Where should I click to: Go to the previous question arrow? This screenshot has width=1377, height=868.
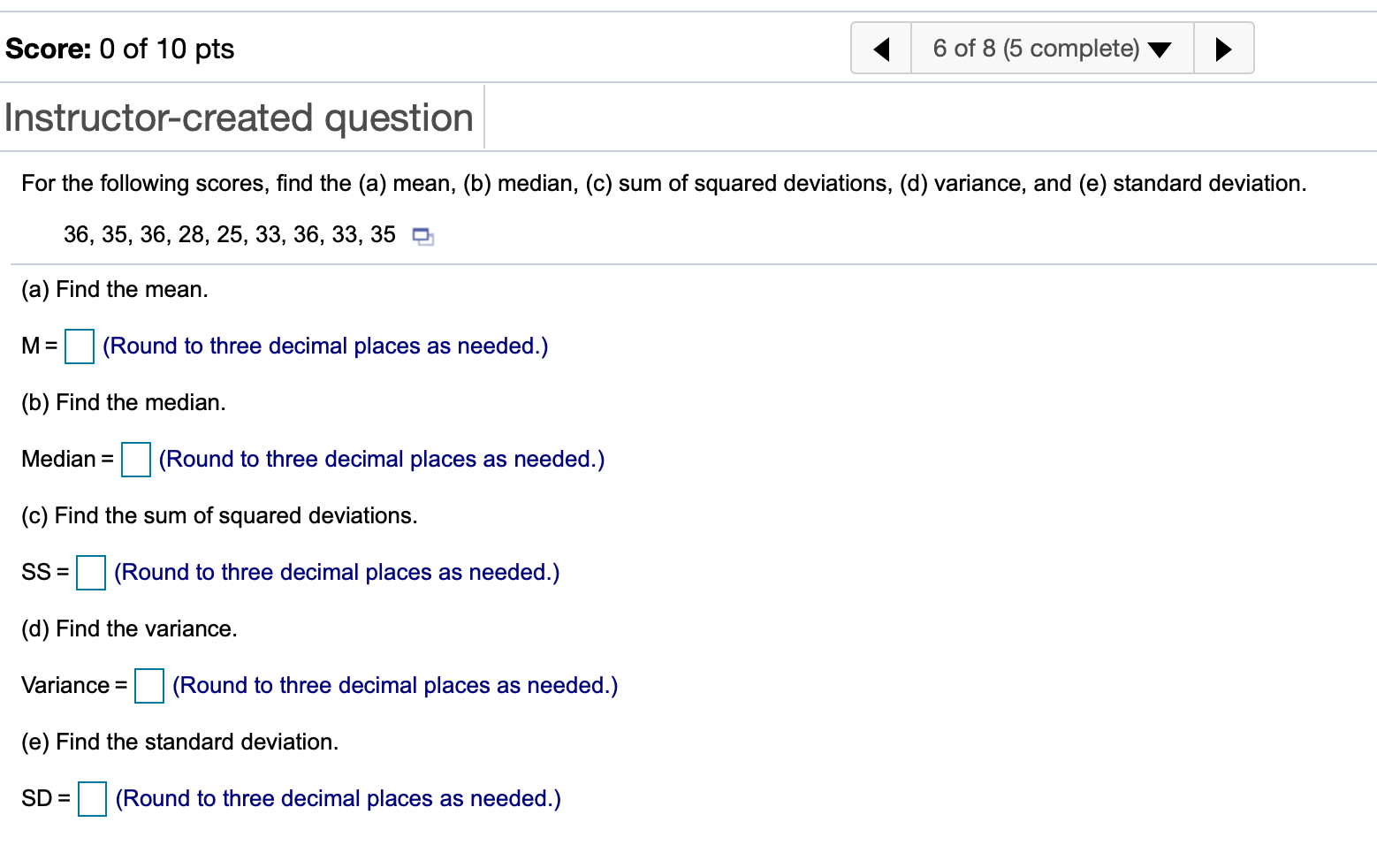pos(881,49)
